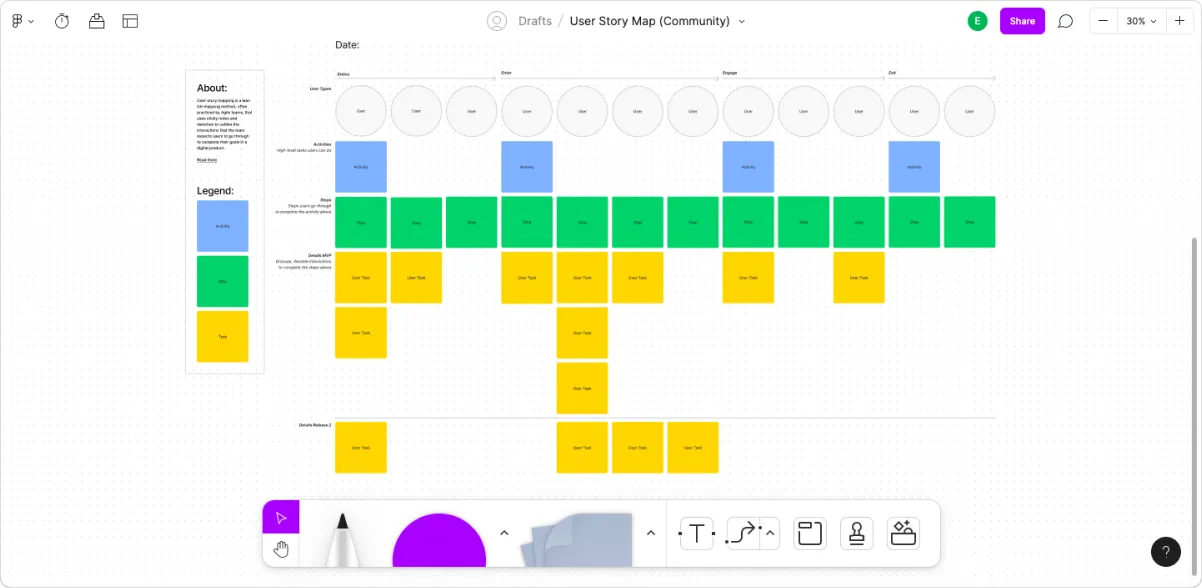Select the Section tool
This screenshot has width=1202, height=588.
(809, 534)
